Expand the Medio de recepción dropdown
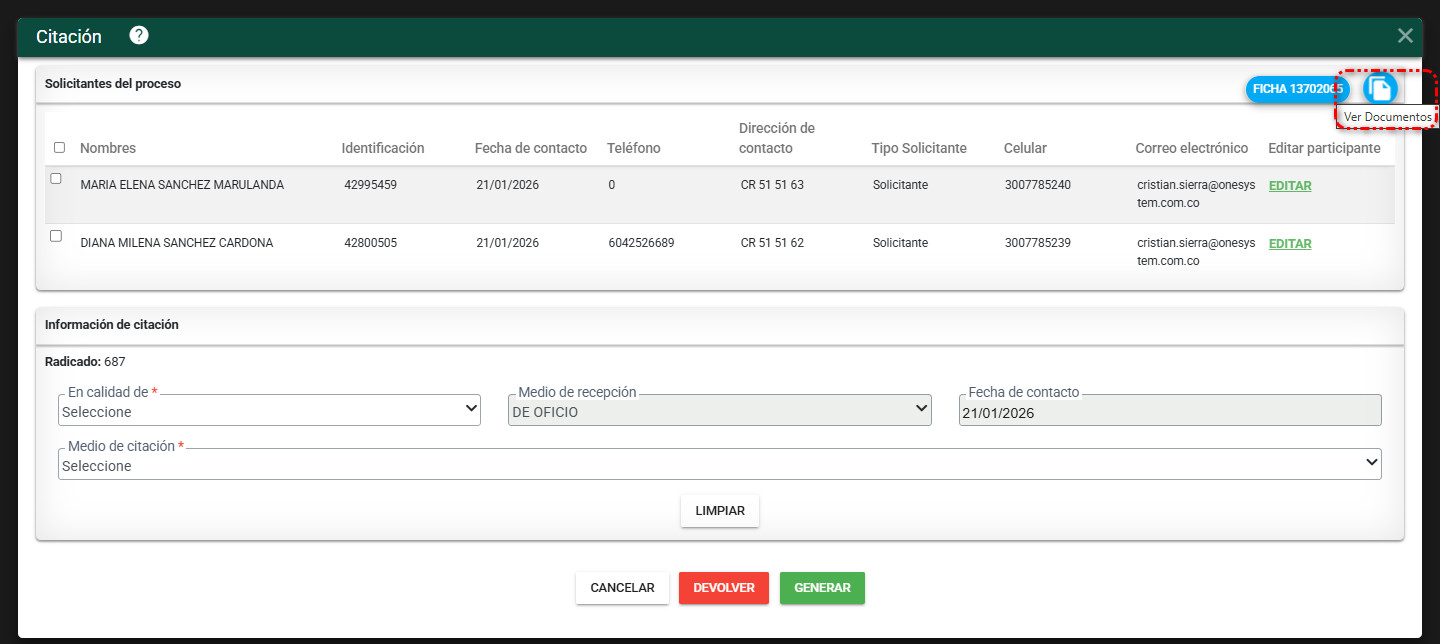Image resolution: width=1440 pixels, height=644 pixels. point(720,410)
